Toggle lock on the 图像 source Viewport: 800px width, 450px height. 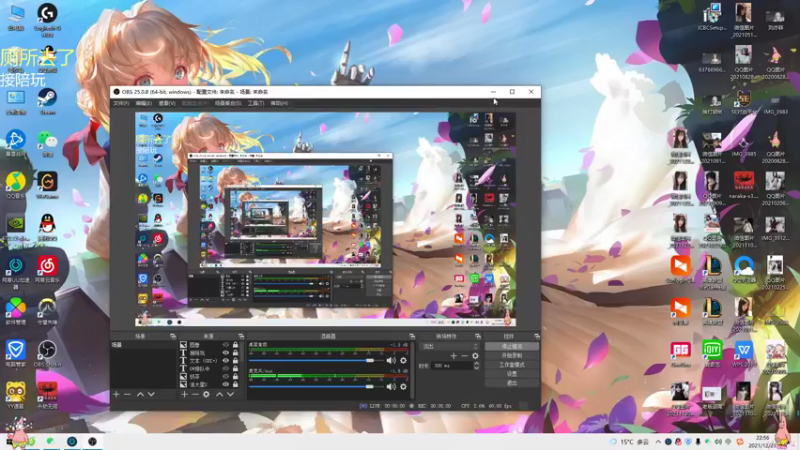[x=235, y=345]
